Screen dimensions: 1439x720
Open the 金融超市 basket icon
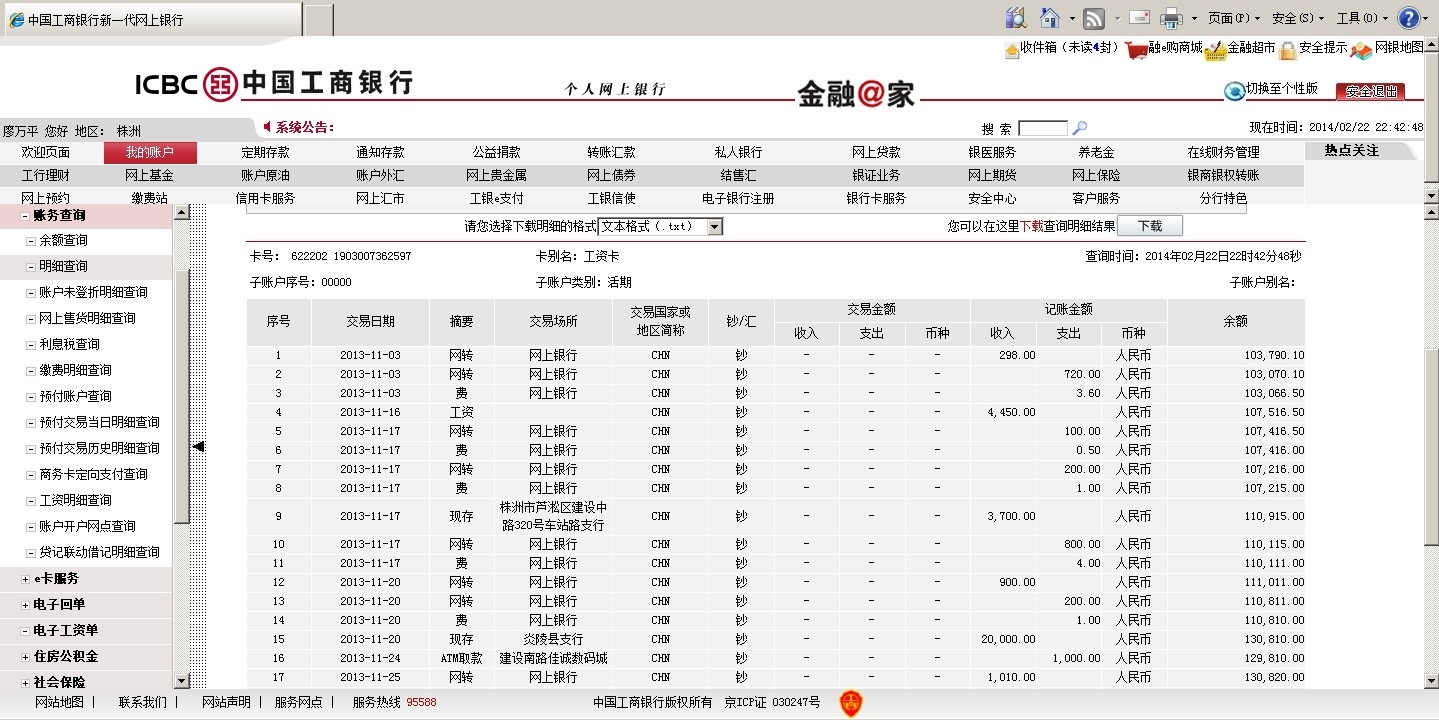coord(1215,49)
